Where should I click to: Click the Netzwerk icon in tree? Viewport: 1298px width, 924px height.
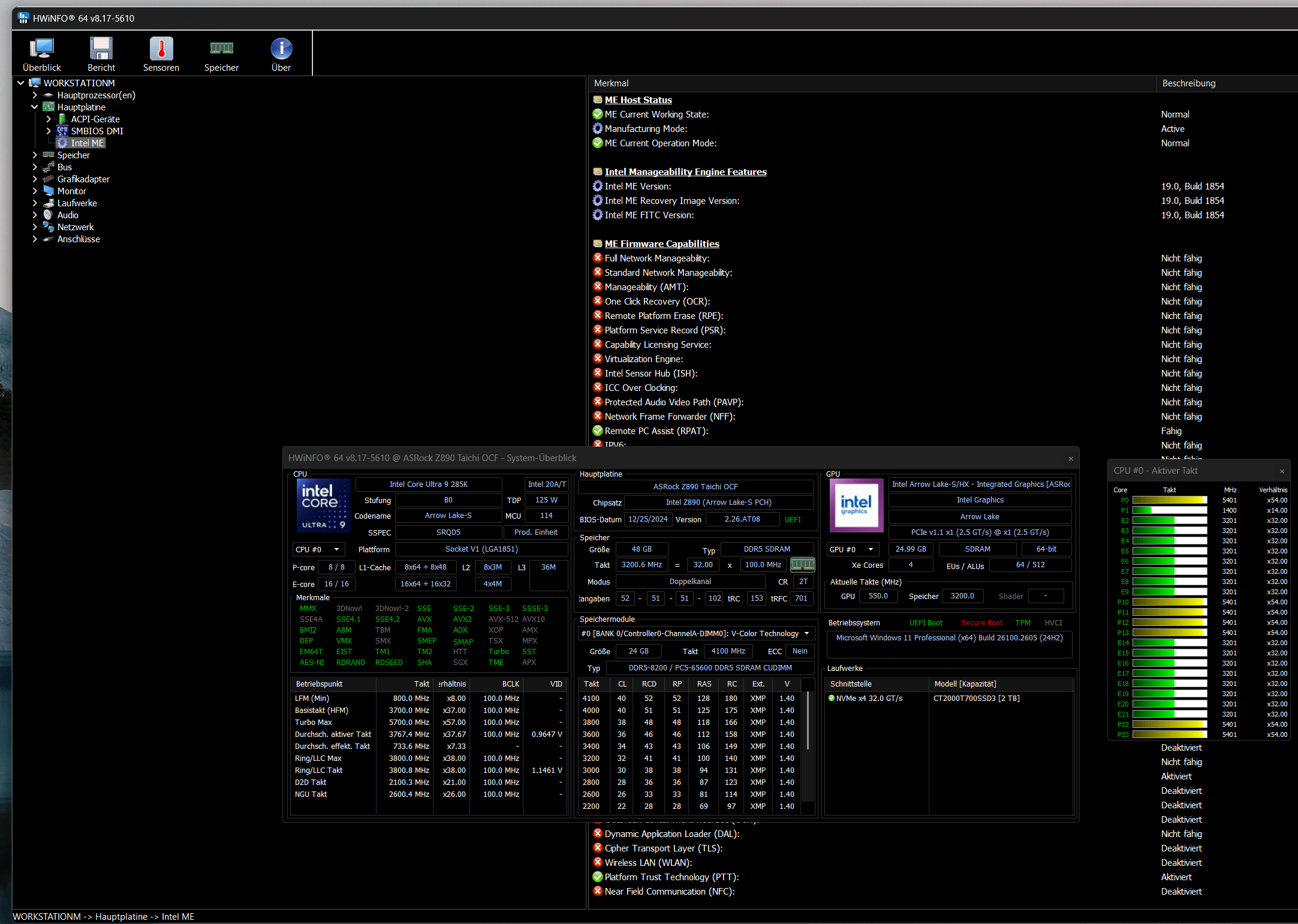coord(49,227)
